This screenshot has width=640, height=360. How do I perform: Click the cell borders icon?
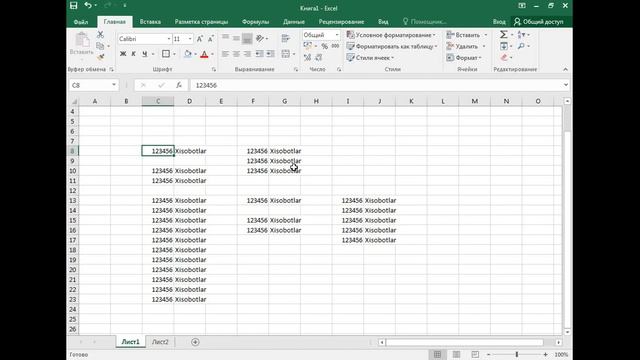(166, 54)
